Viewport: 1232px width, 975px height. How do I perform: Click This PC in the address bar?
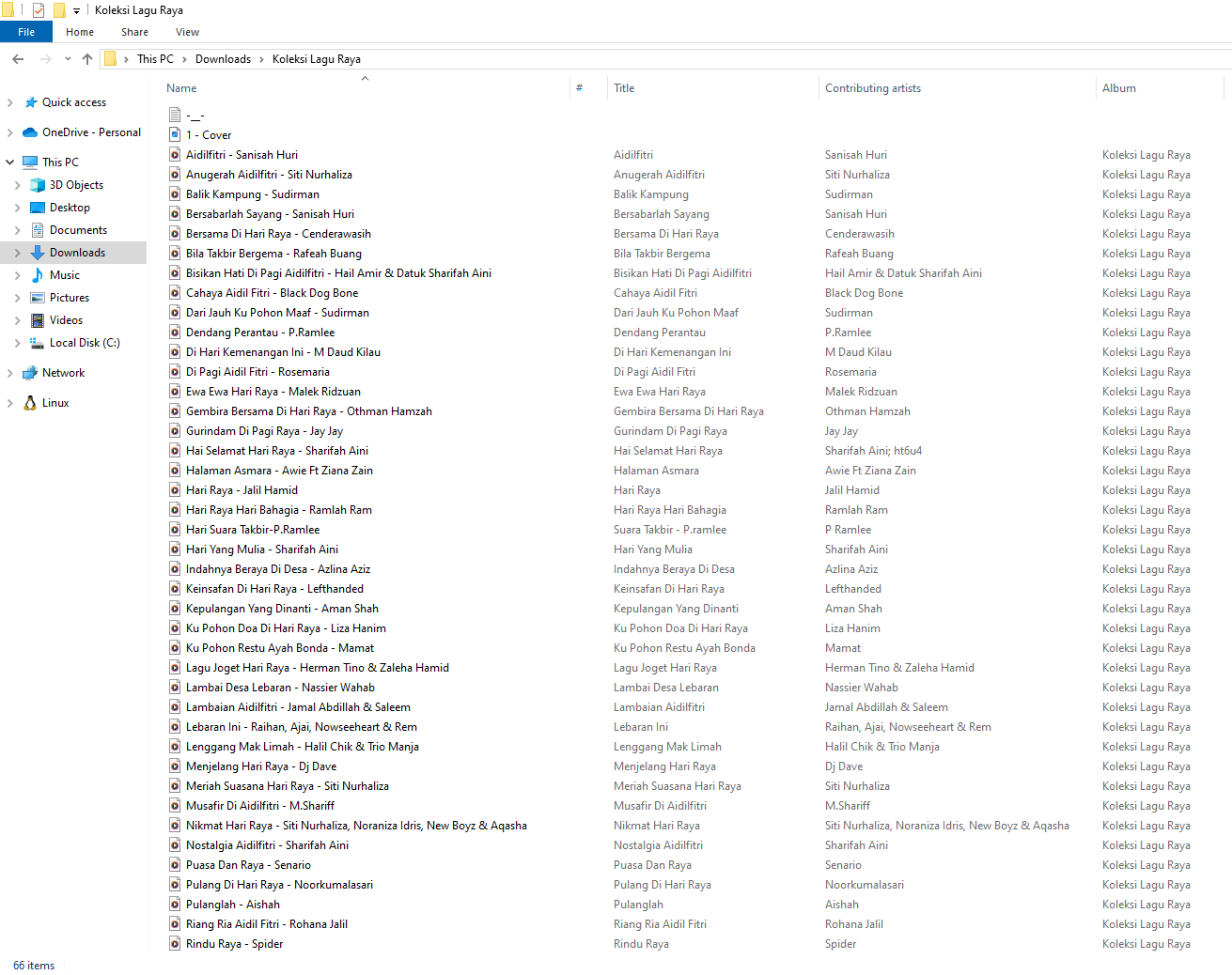pos(155,59)
